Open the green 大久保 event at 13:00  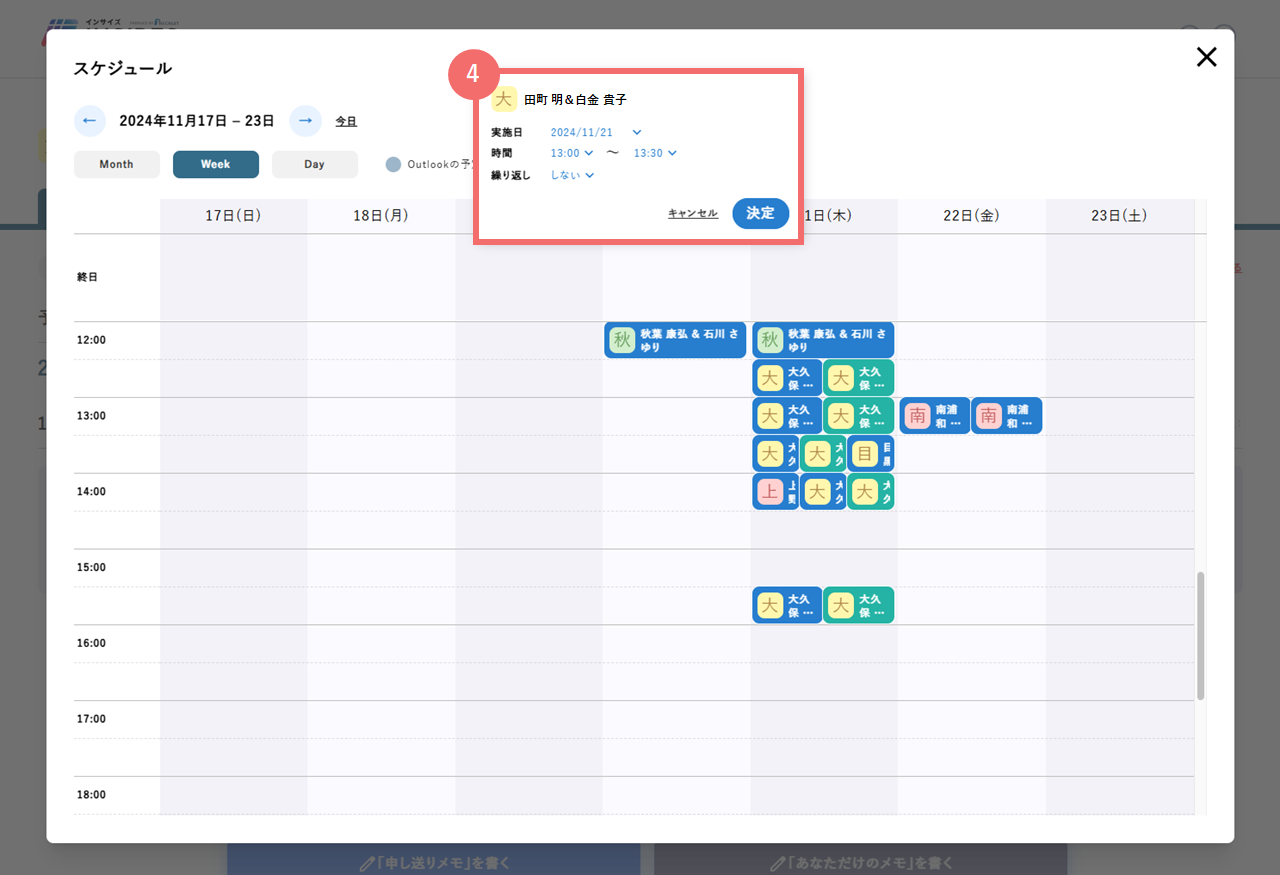pyautogui.click(x=859, y=416)
